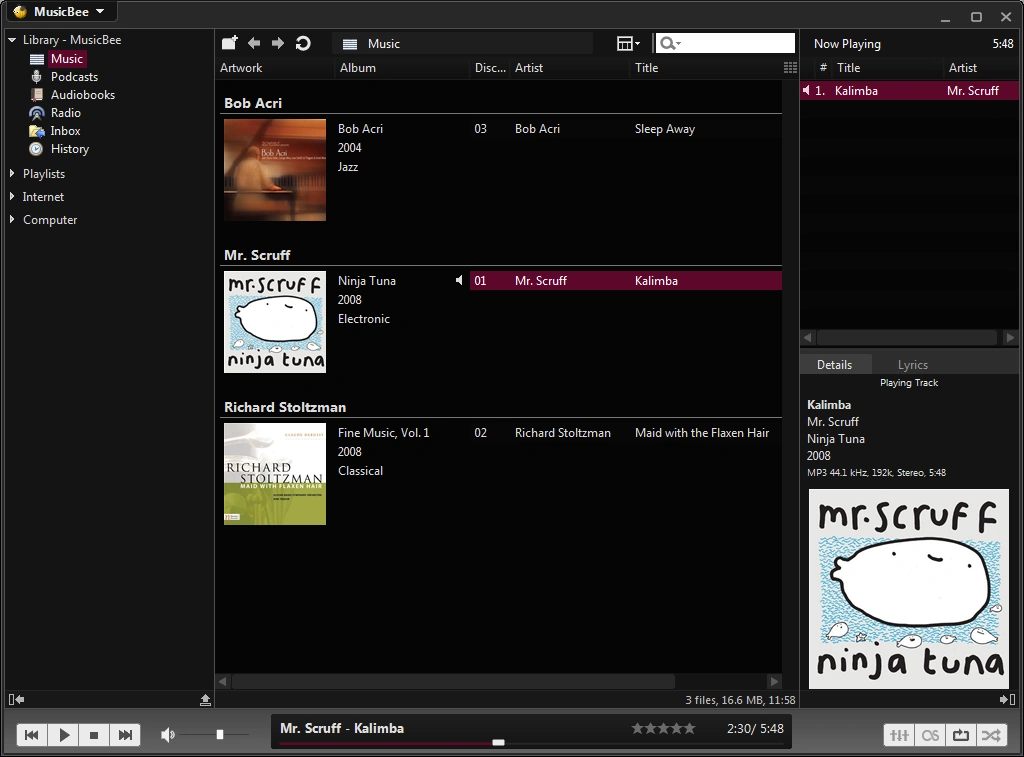Open the MusicBee main menu
Image resolution: width=1024 pixels, height=757 pixels.
pyautogui.click(x=60, y=11)
